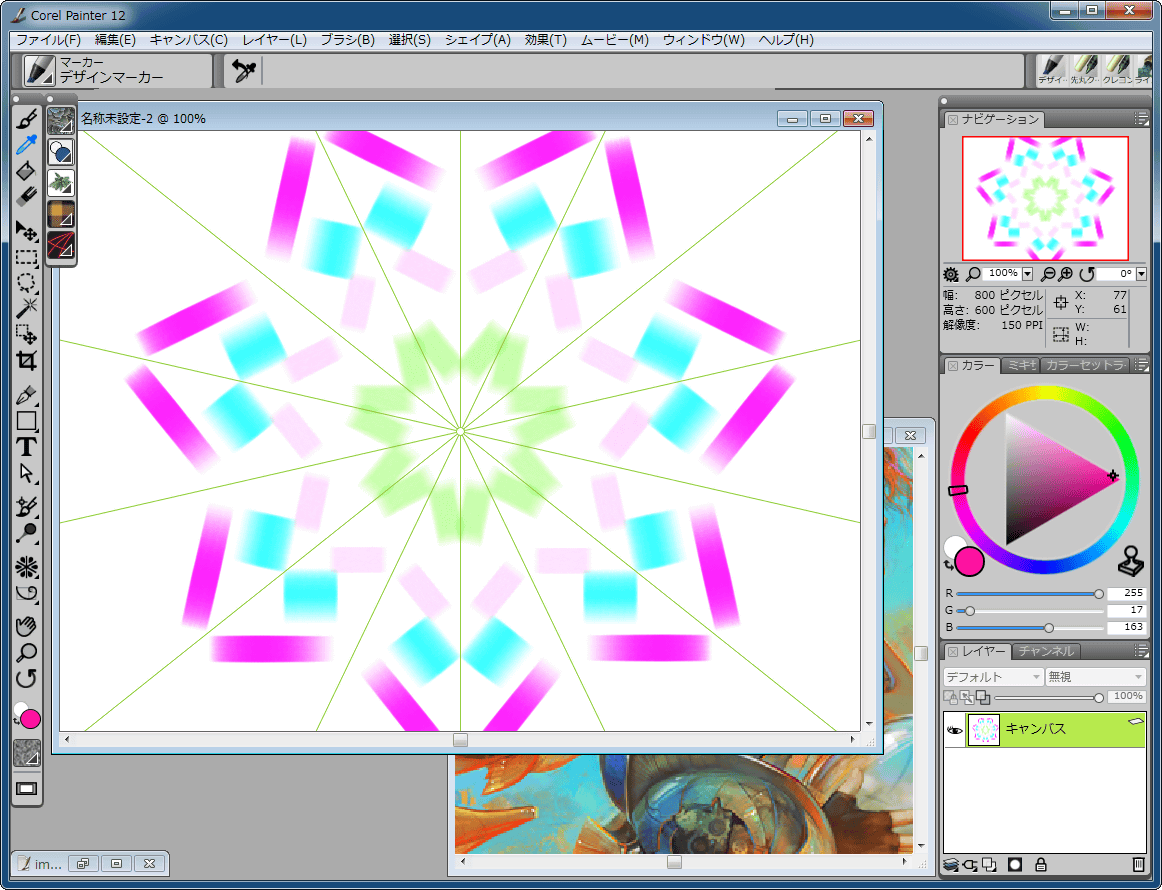Select the Kaleidoscope painting tool
Viewport: 1162px width, 890px height.
click(x=26, y=568)
